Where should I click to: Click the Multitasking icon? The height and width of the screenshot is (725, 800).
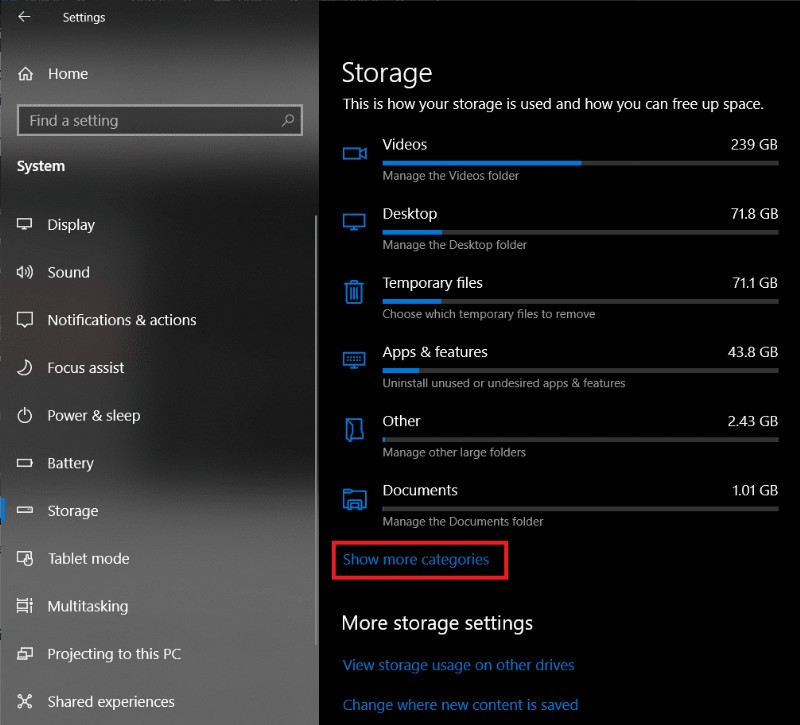tap(24, 606)
